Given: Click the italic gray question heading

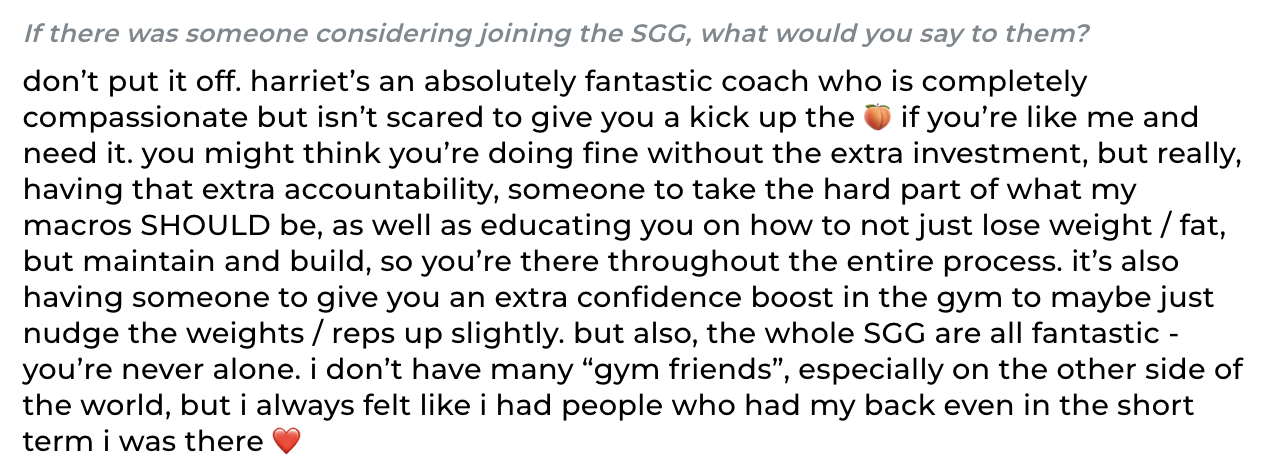Looking at the screenshot, I should pyautogui.click(x=556, y=35).
